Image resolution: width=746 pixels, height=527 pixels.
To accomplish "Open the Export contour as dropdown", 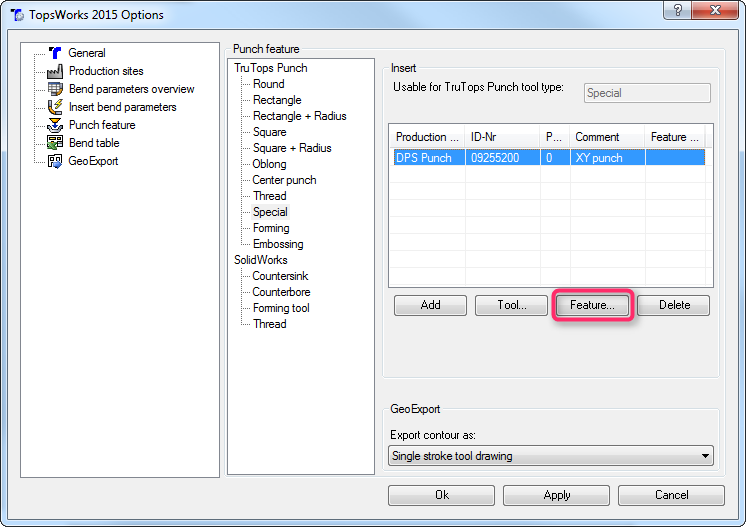I will 705,456.
